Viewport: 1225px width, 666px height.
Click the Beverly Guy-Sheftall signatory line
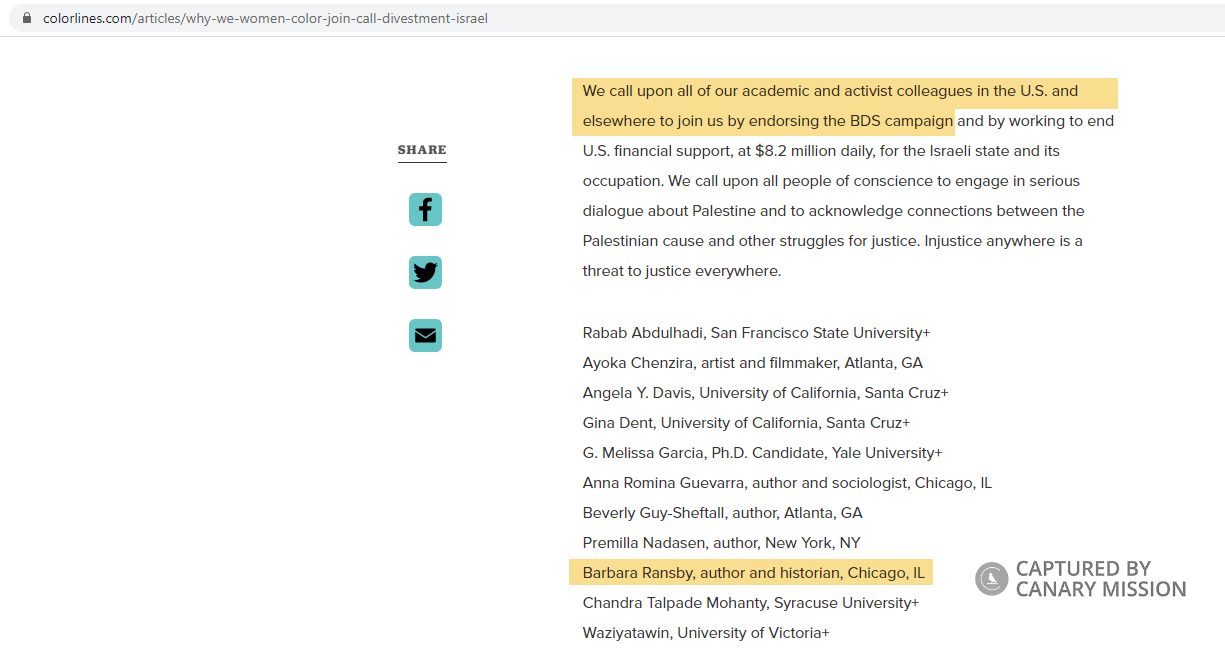(x=722, y=513)
